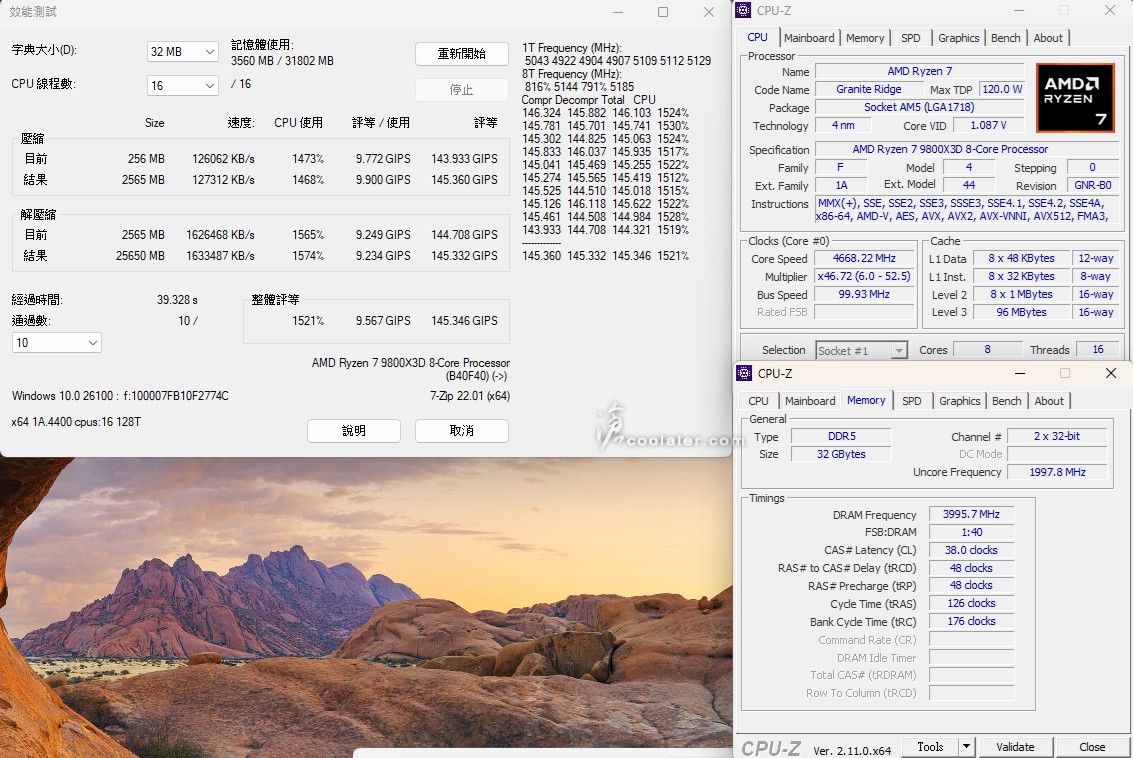Image resolution: width=1133 pixels, height=758 pixels.
Task: Click the Package value Socket AM5 (LGA1718)
Action: (919, 107)
